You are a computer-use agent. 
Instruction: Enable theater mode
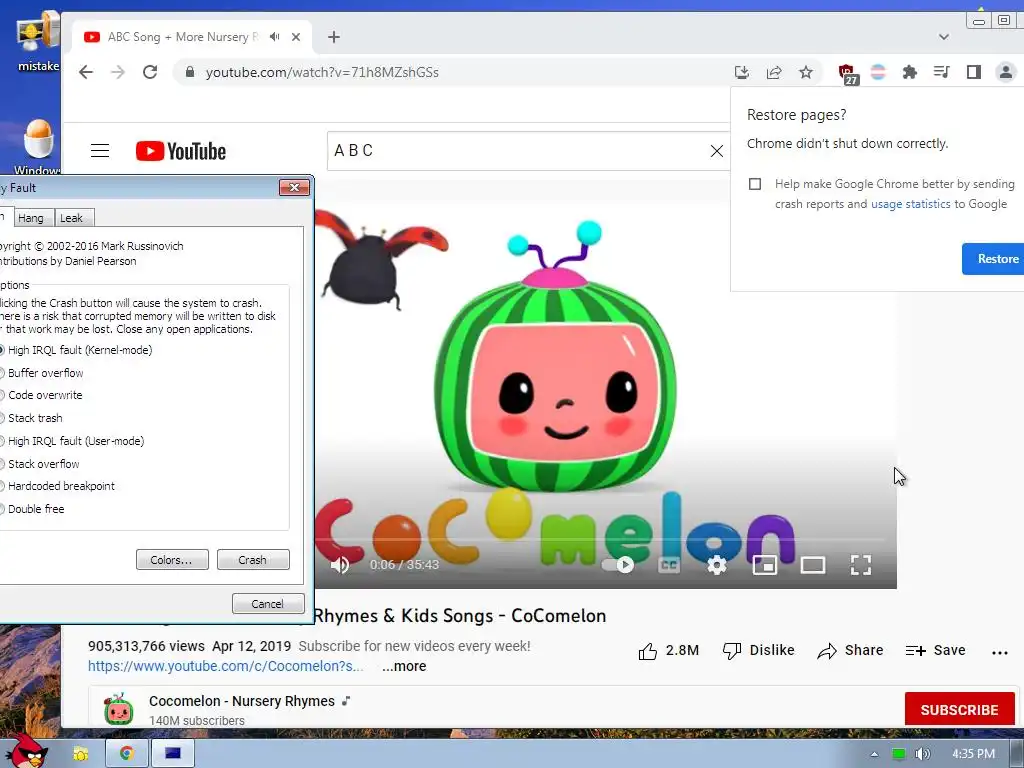click(x=813, y=565)
